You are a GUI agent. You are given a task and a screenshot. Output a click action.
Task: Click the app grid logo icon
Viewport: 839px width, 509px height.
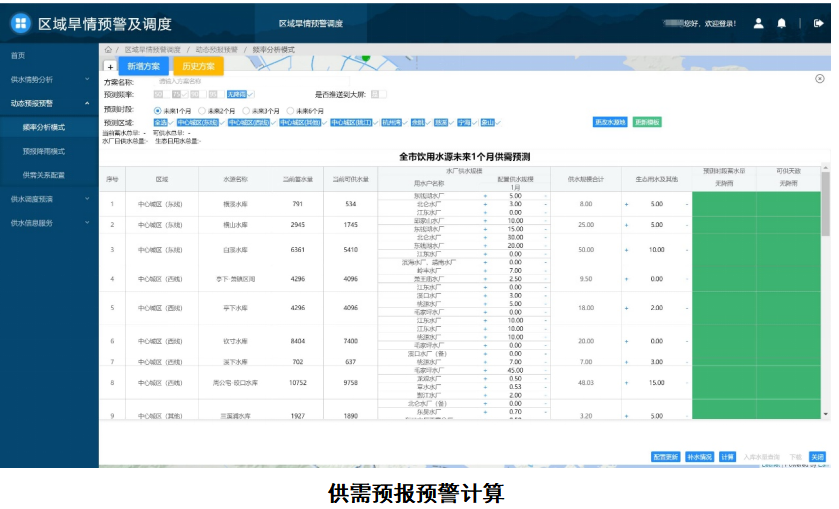[20, 24]
